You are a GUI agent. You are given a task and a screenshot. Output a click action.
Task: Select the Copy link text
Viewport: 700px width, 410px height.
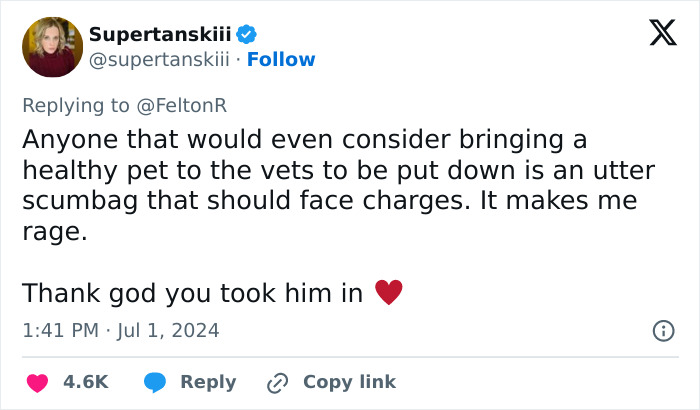pyautogui.click(x=349, y=382)
